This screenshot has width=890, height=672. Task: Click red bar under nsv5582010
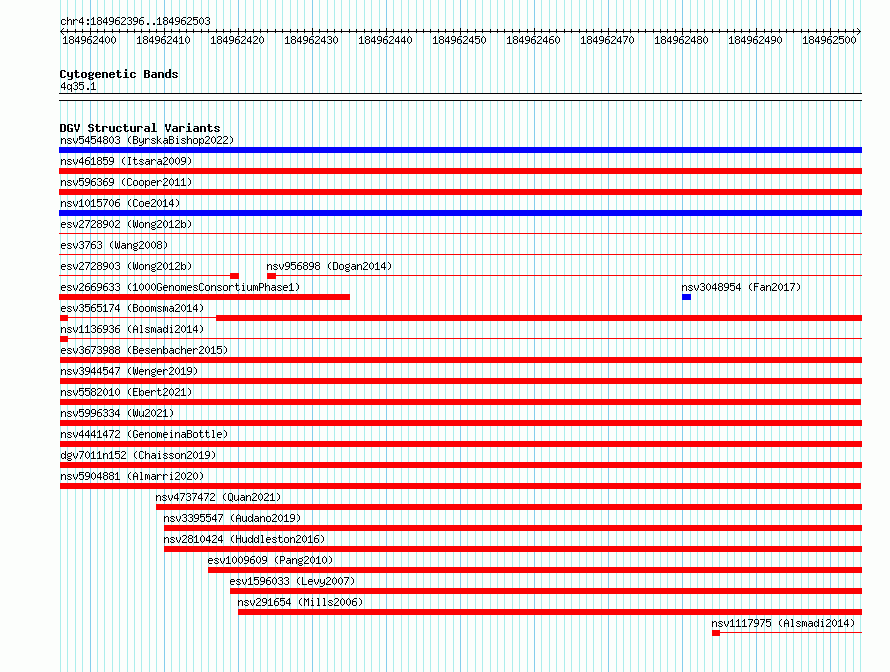pos(460,402)
